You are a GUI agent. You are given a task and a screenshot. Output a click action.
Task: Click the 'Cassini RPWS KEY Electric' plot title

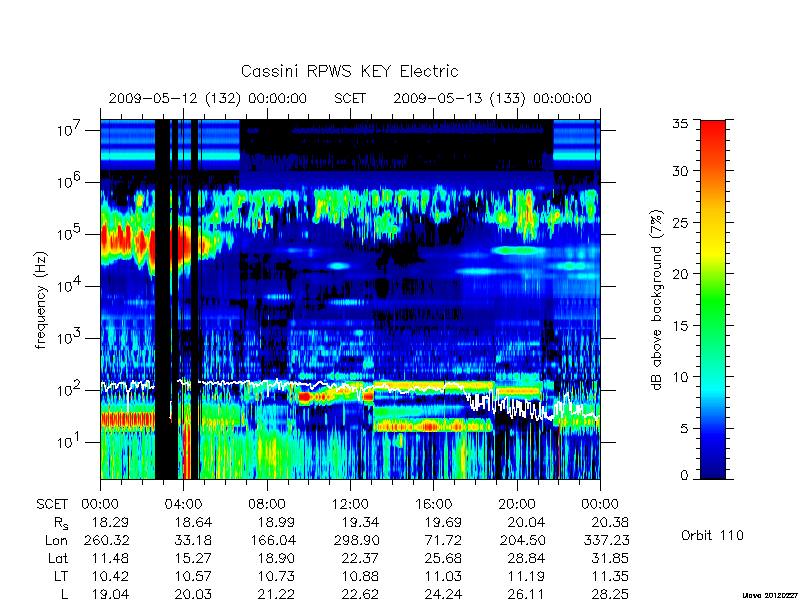(x=349, y=71)
